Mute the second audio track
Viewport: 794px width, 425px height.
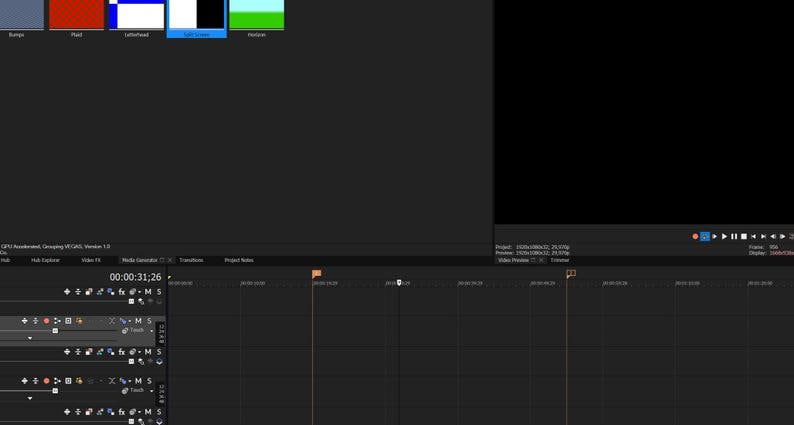pyautogui.click(x=138, y=380)
